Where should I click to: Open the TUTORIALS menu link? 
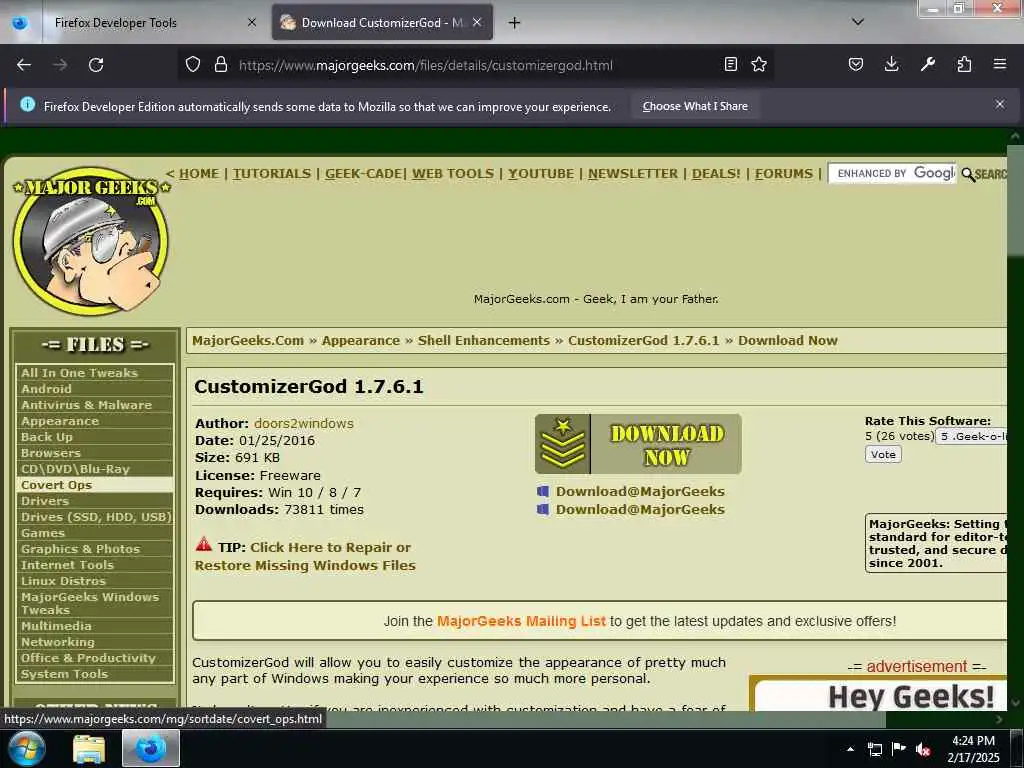tap(272, 174)
